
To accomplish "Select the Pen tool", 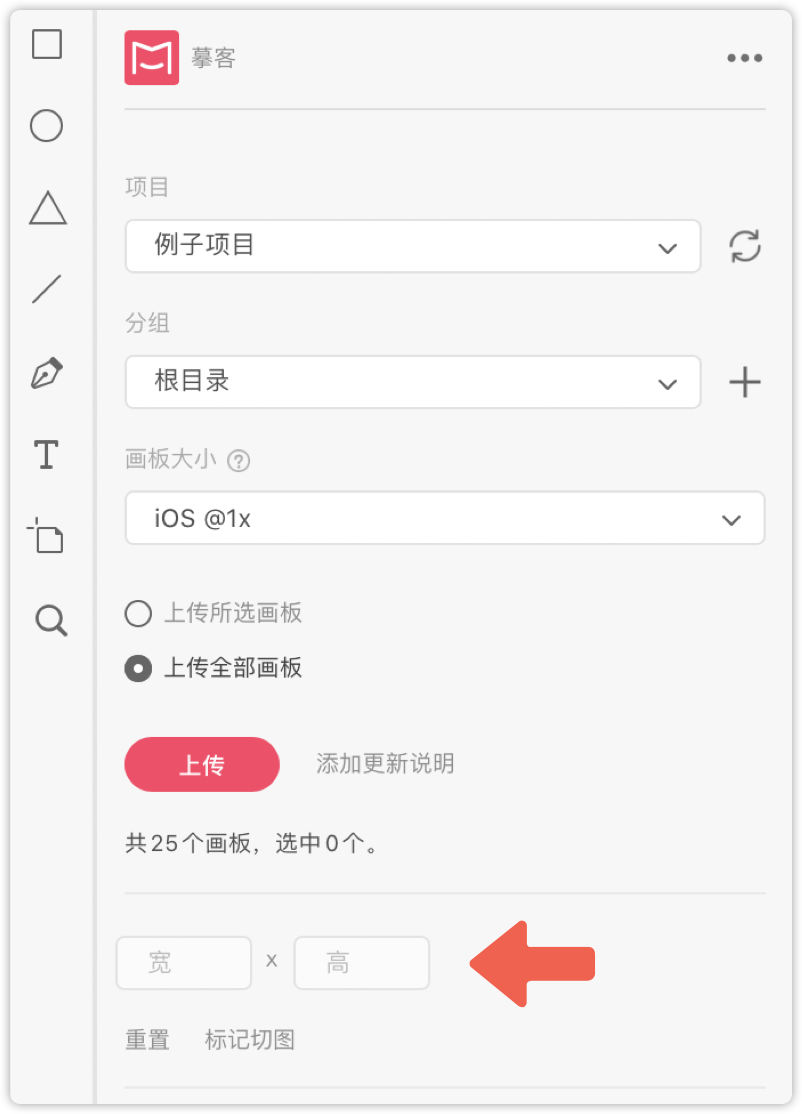I will tap(47, 372).
